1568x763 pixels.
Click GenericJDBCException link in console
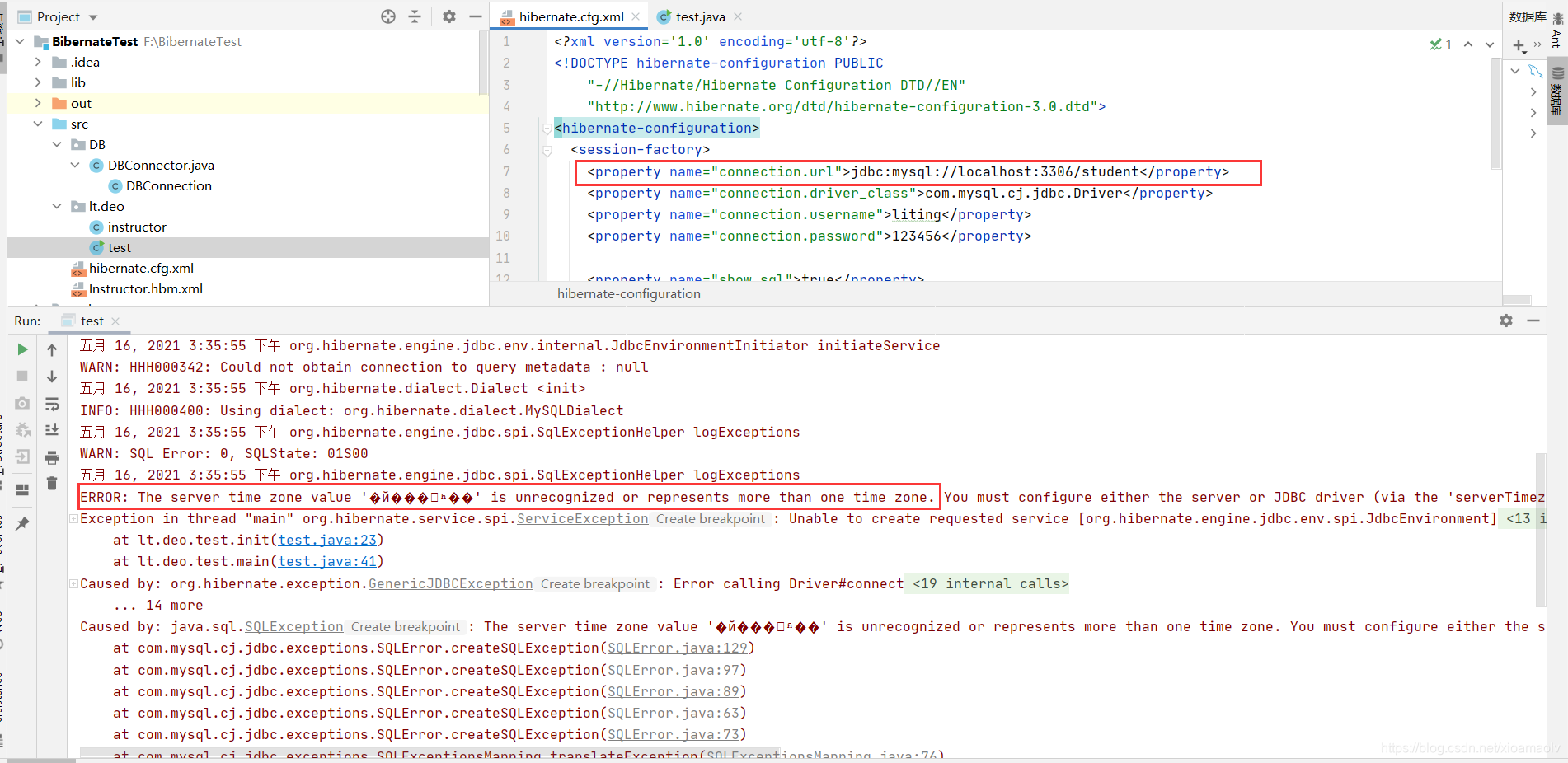click(450, 584)
